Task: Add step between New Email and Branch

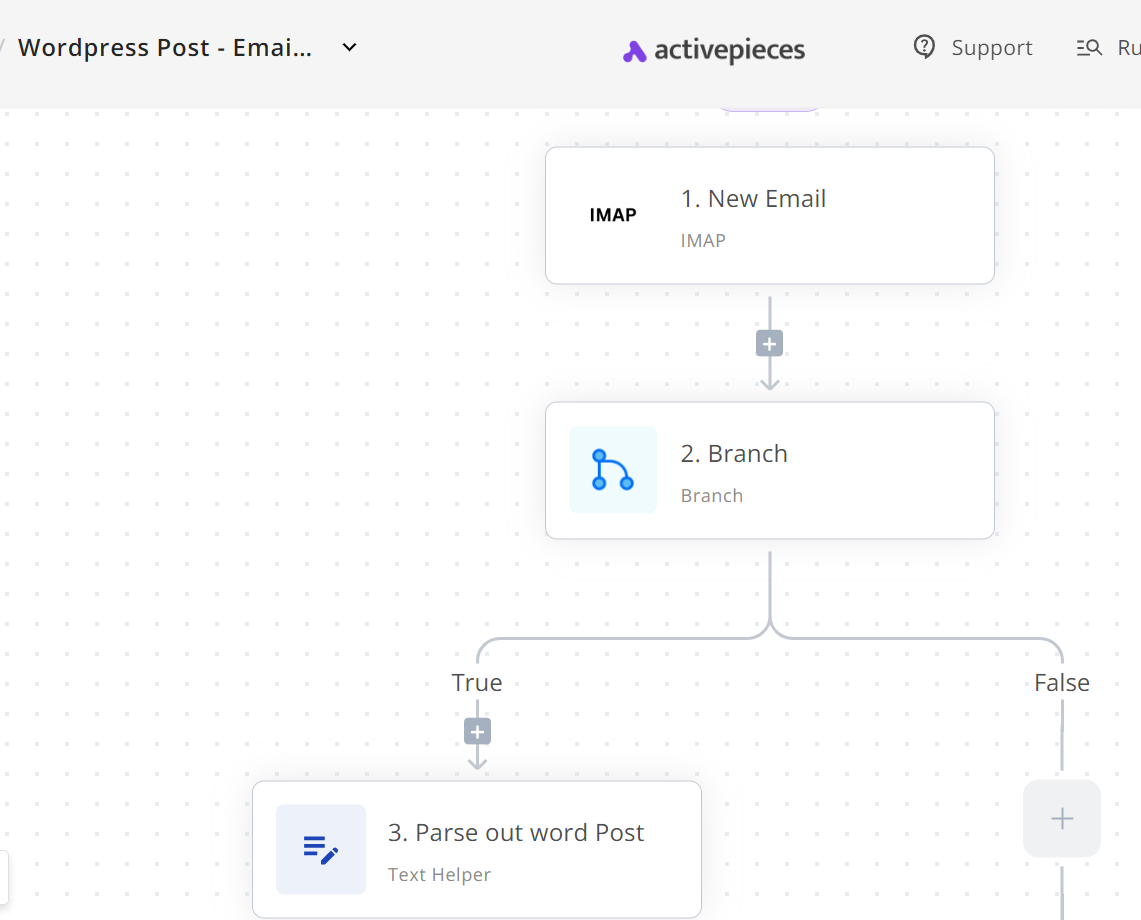Action: point(769,344)
